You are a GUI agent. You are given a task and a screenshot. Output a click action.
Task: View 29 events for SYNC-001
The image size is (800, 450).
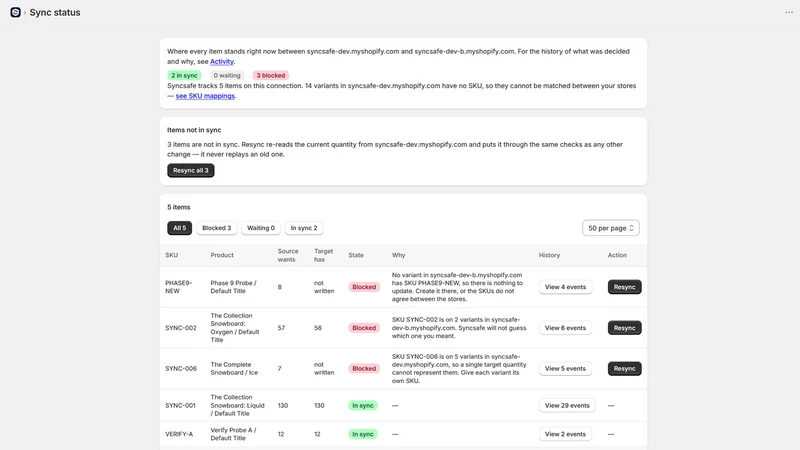(x=567, y=406)
